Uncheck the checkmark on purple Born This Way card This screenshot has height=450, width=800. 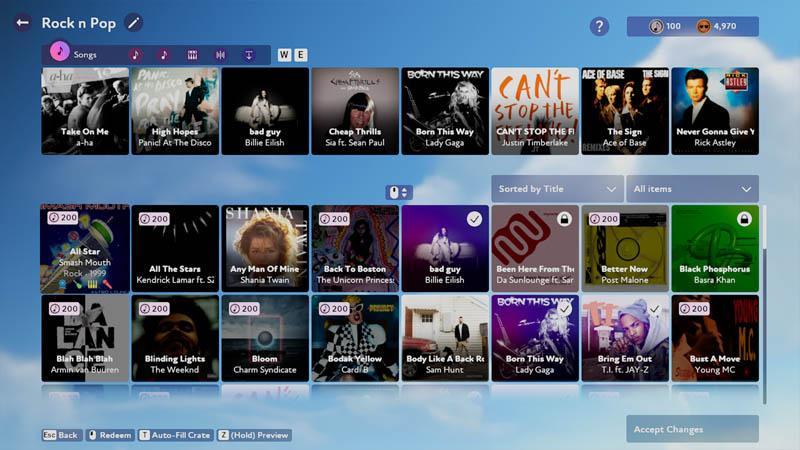[564, 309]
